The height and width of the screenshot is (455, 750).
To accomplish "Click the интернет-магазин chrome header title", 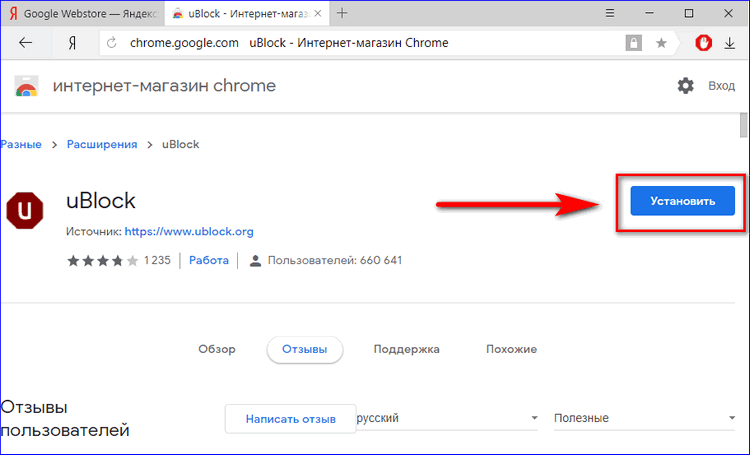I will tap(164, 86).
